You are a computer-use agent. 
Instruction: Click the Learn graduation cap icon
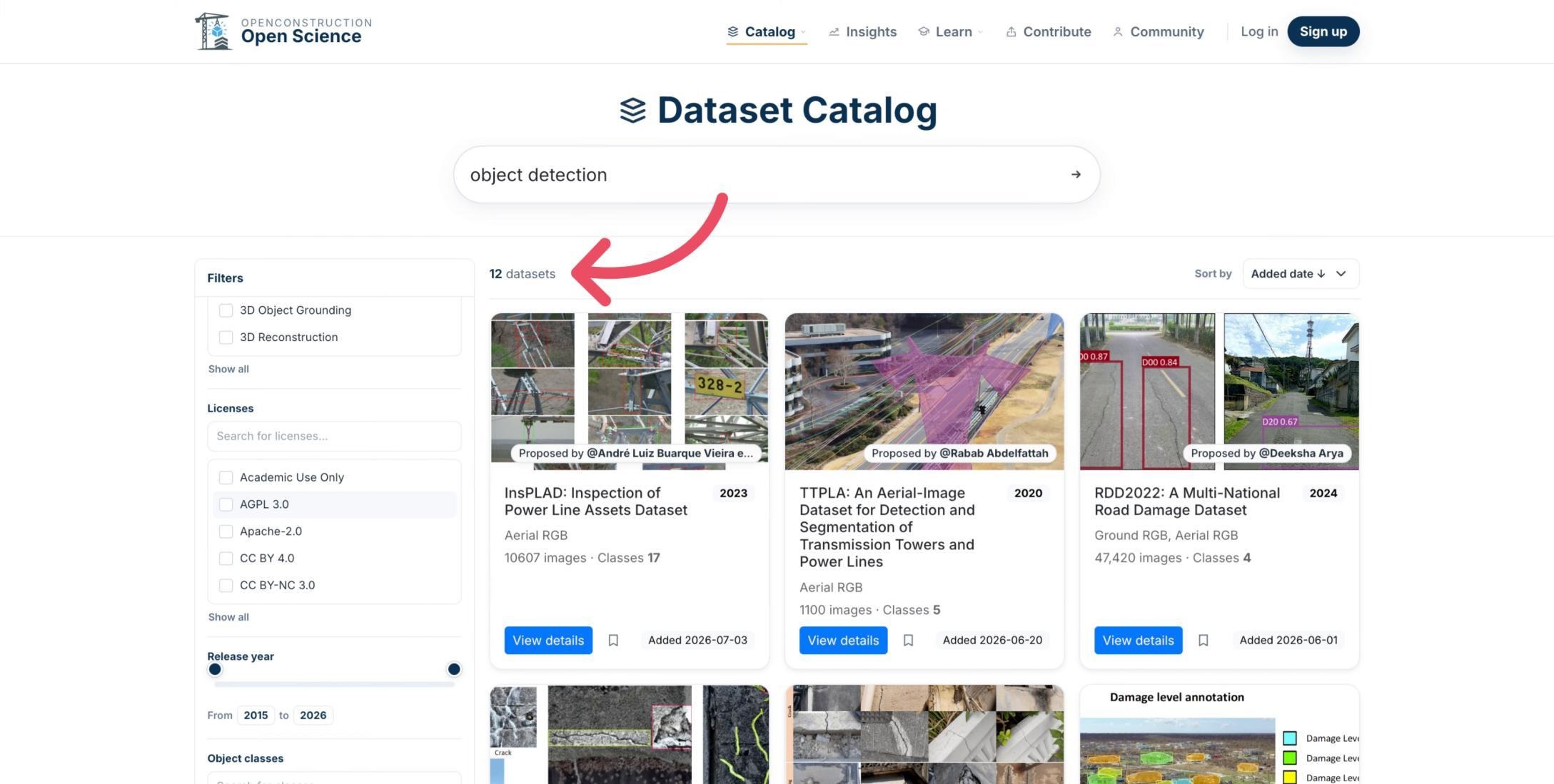pyautogui.click(x=924, y=31)
